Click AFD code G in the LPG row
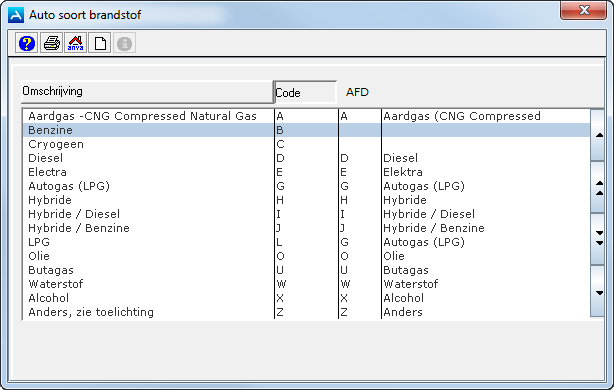 [x=344, y=242]
